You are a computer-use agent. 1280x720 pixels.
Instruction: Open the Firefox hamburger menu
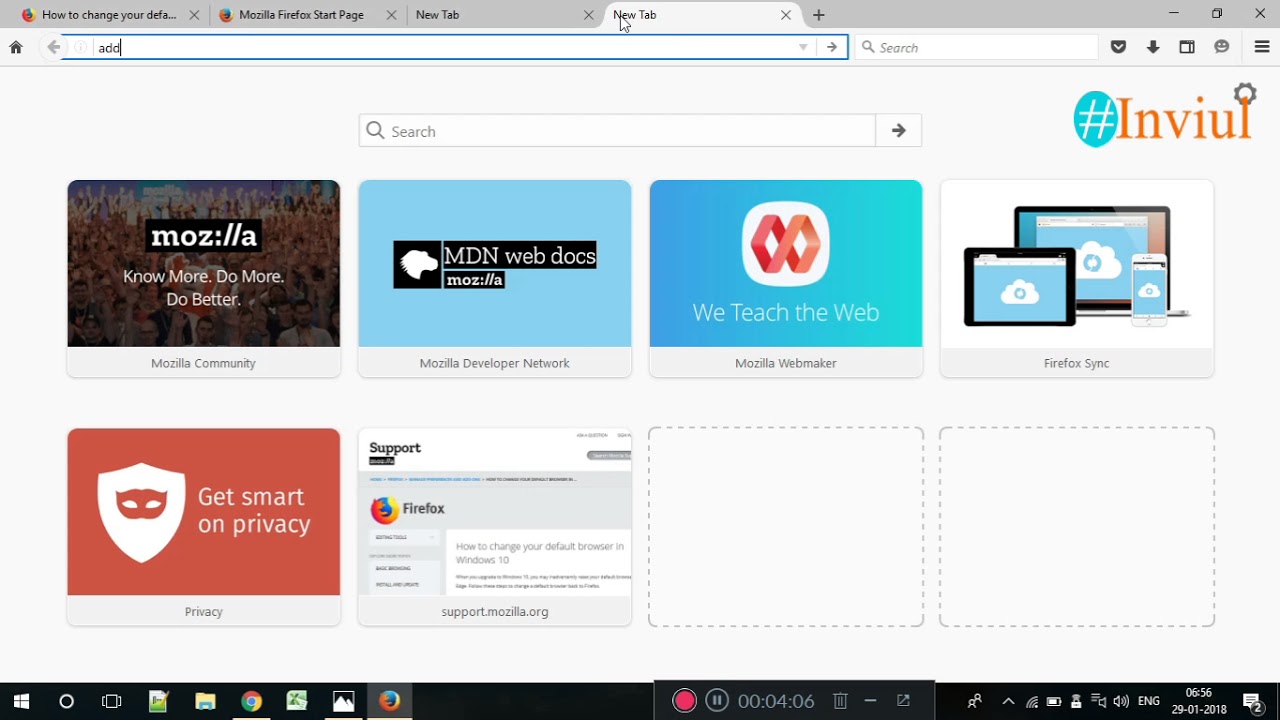1262,47
